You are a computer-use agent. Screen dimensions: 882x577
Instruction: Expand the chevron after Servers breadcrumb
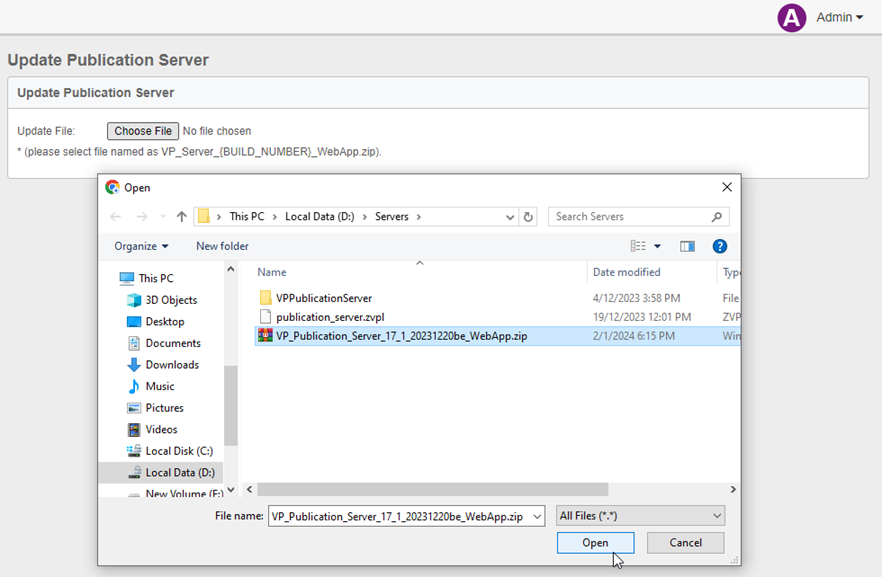click(418, 217)
